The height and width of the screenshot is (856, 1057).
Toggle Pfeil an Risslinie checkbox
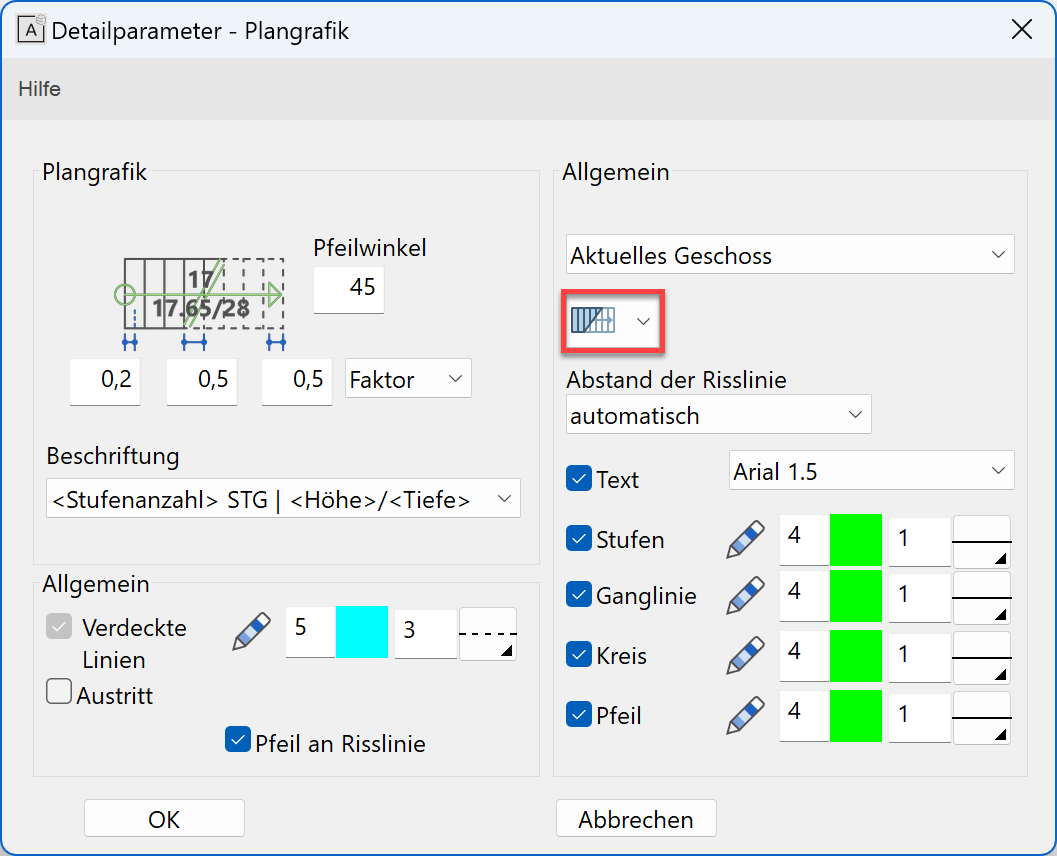(x=237, y=740)
